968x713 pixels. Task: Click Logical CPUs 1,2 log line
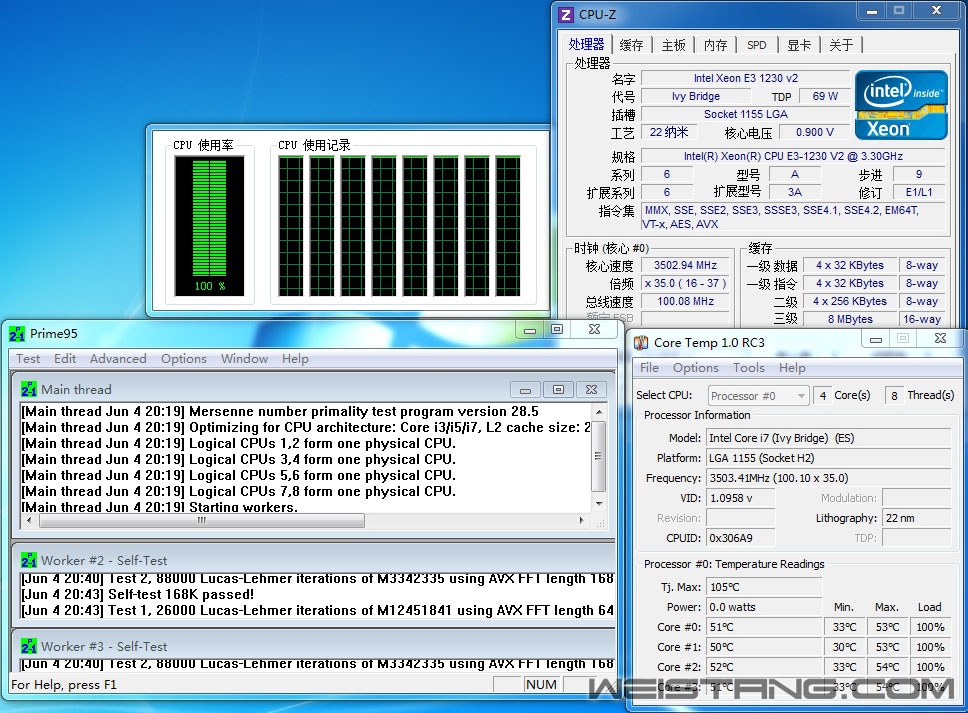point(238,444)
